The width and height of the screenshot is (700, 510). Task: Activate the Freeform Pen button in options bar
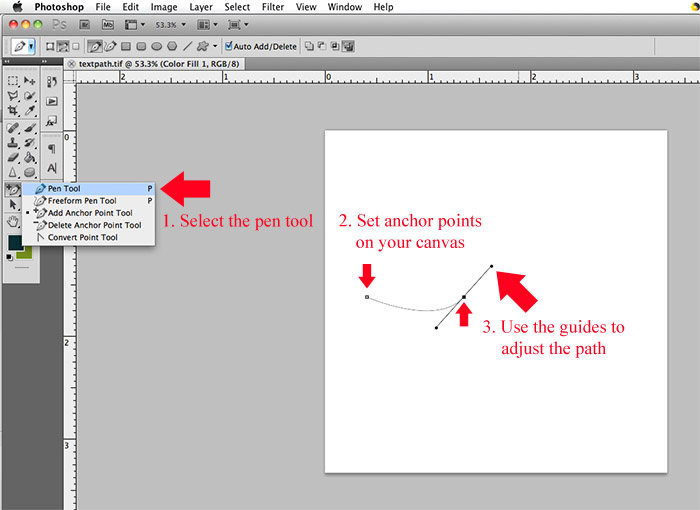[110, 46]
